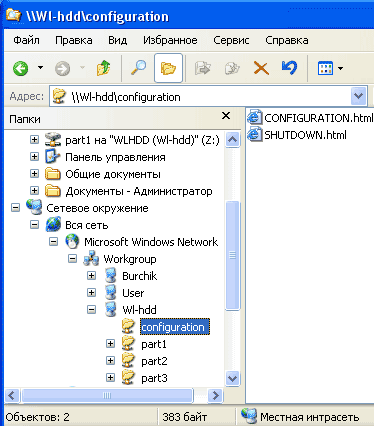Open the Избранное menu
Screen dimensions: 374x426
[x=170, y=40]
